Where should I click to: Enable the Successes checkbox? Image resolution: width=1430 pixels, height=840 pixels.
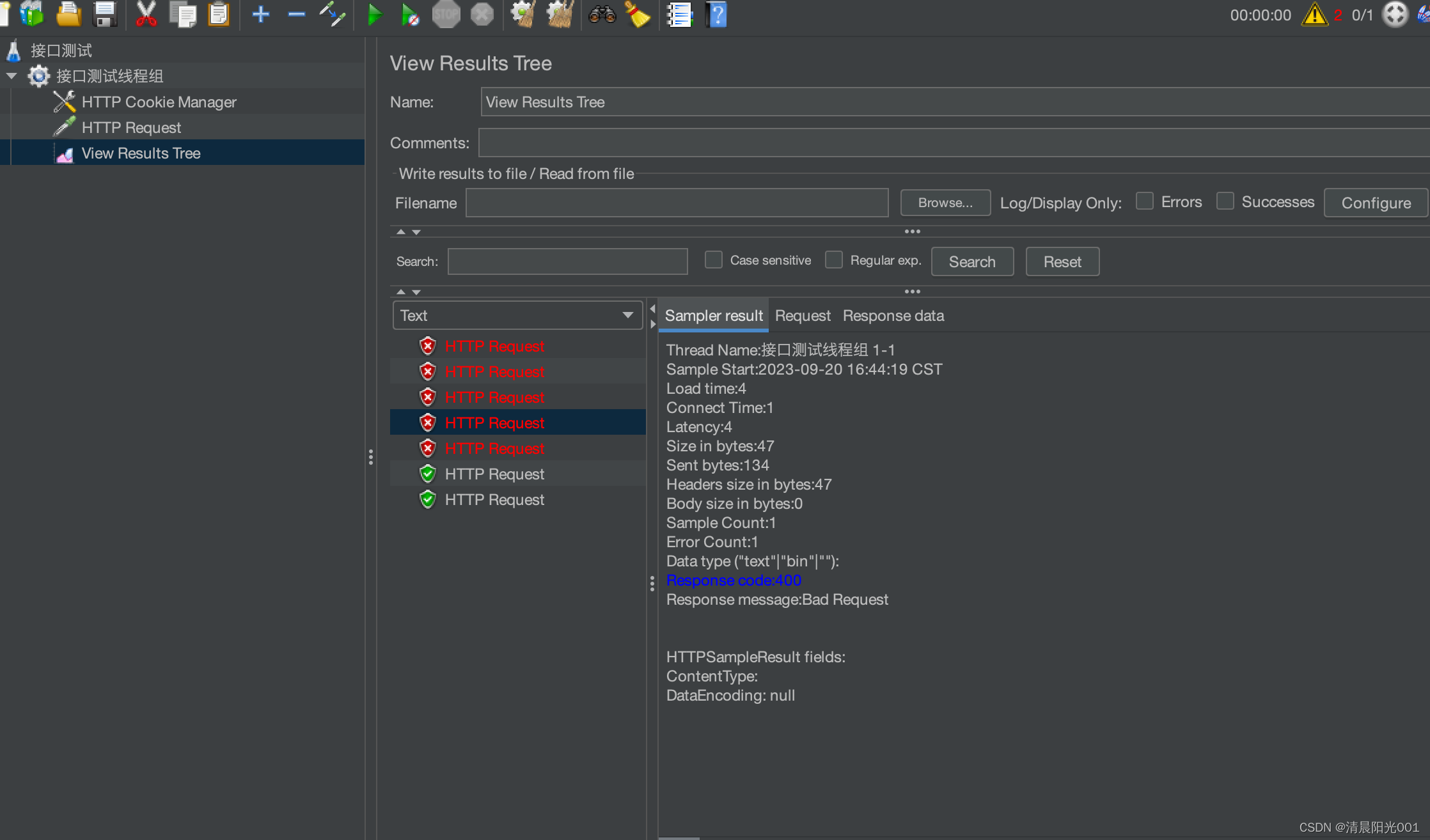click(x=1225, y=201)
